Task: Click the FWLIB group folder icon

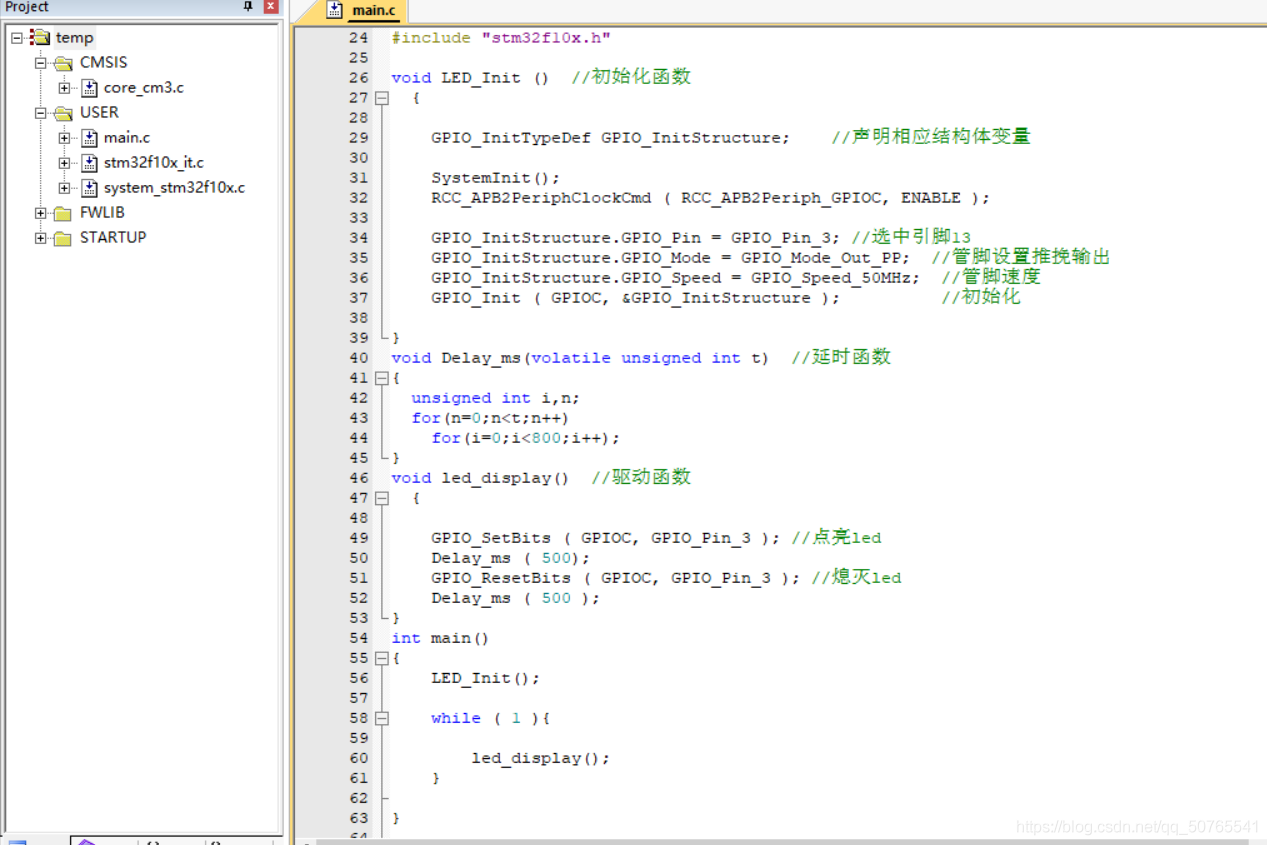Action: tap(64, 213)
